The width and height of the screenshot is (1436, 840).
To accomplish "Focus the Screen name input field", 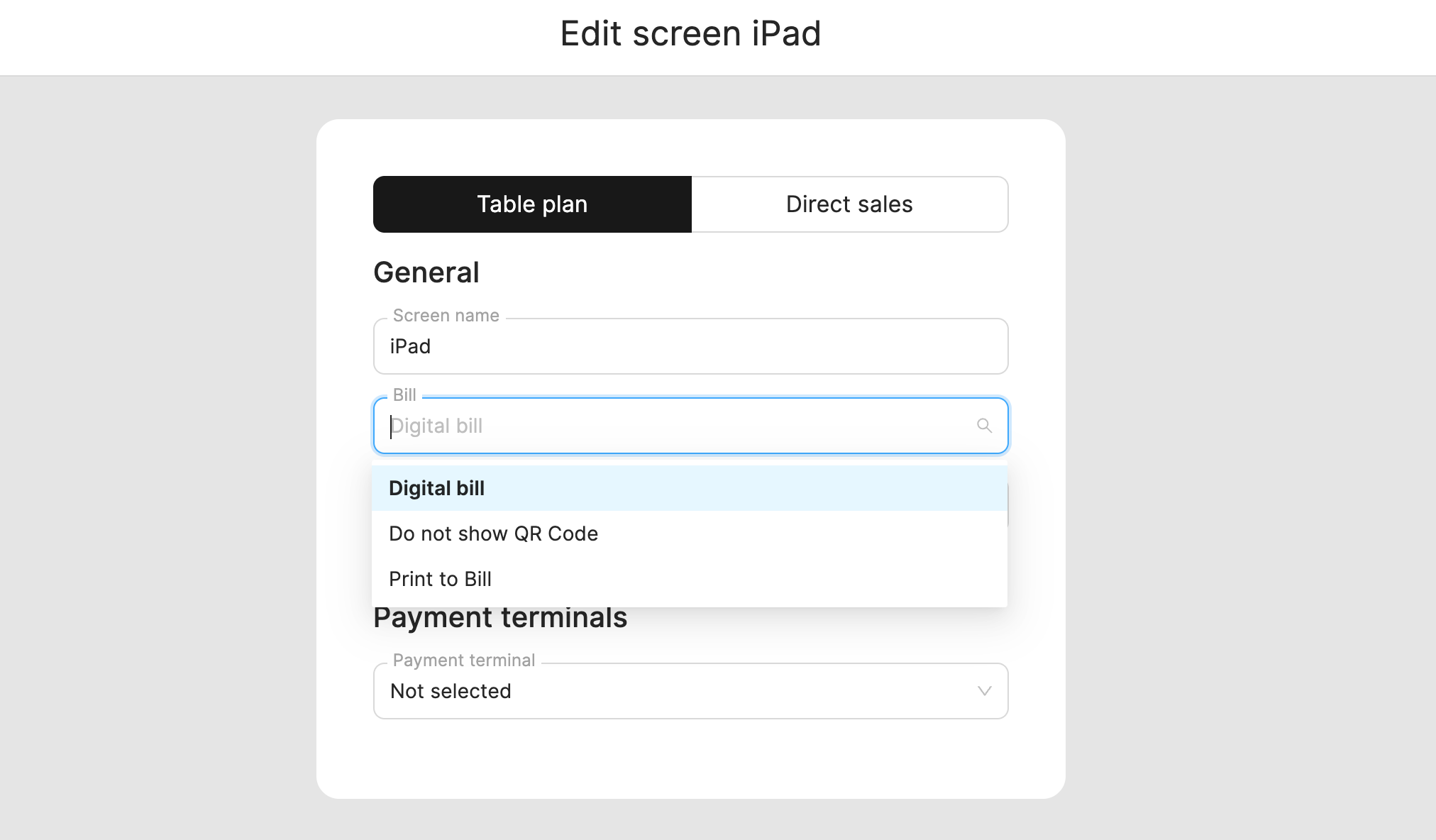I will pos(690,346).
